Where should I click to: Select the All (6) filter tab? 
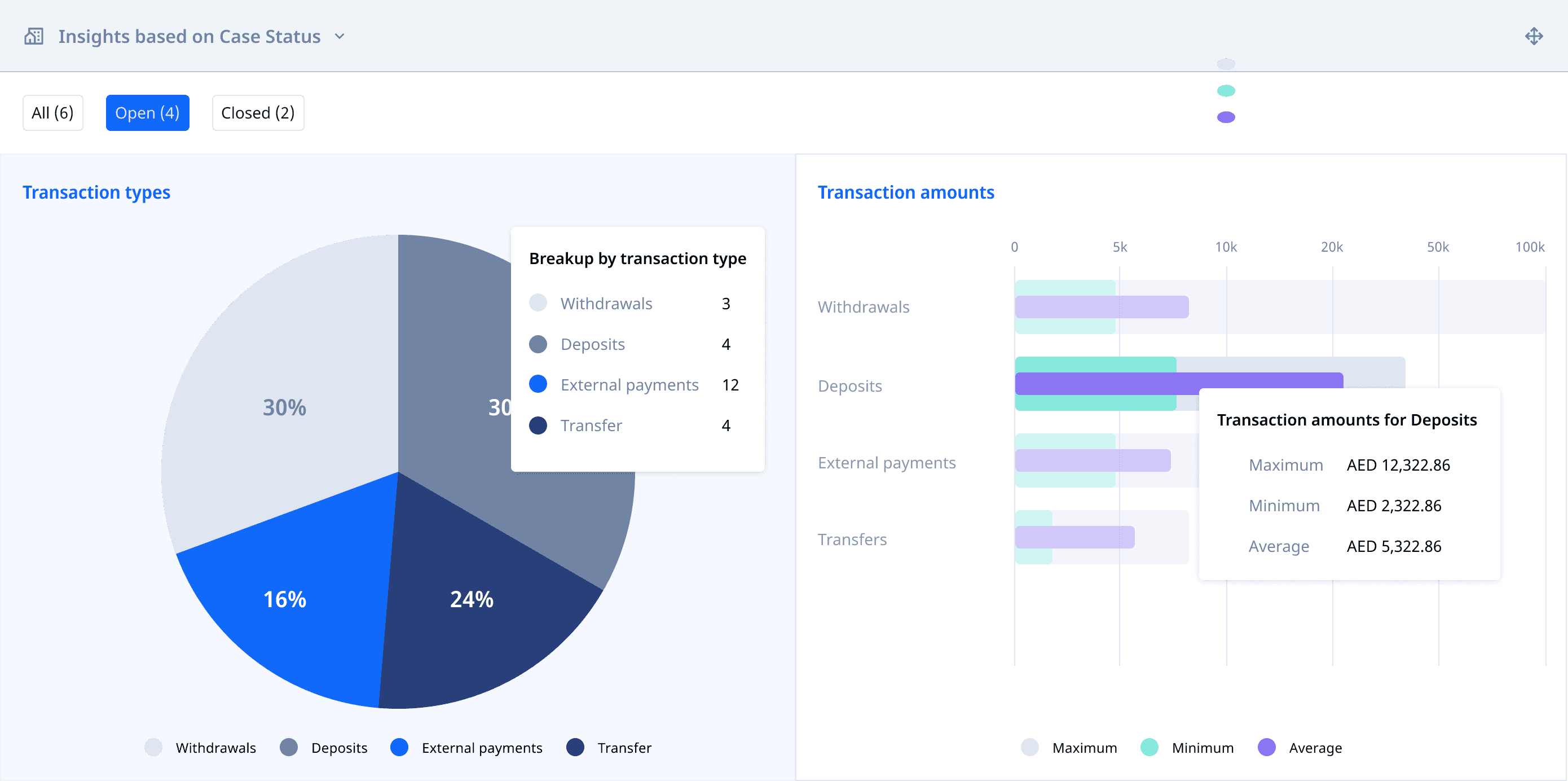(53, 113)
